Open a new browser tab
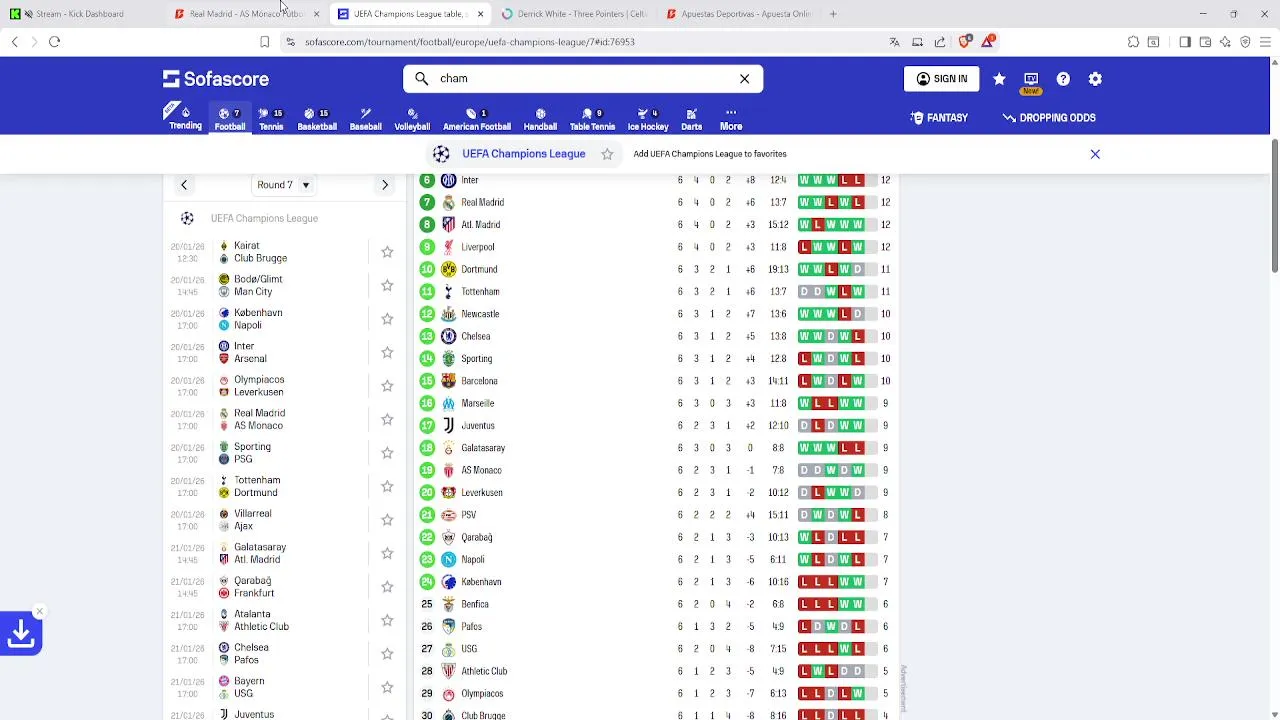This screenshot has width=1280, height=720. [x=833, y=14]
